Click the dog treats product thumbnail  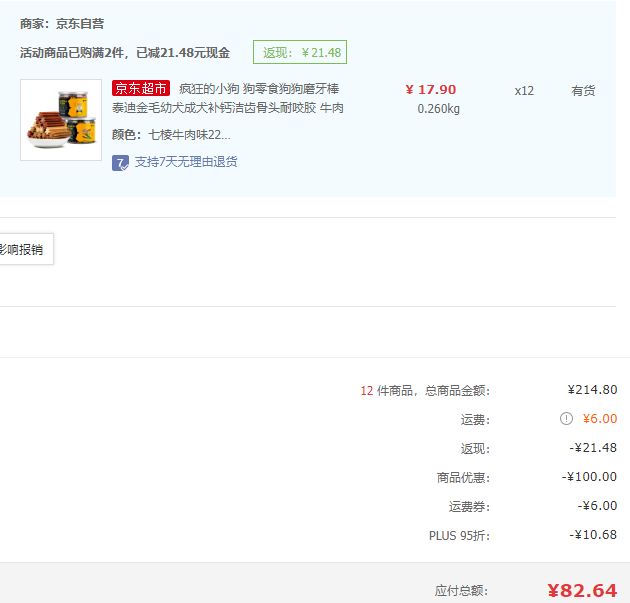(61, 120)
